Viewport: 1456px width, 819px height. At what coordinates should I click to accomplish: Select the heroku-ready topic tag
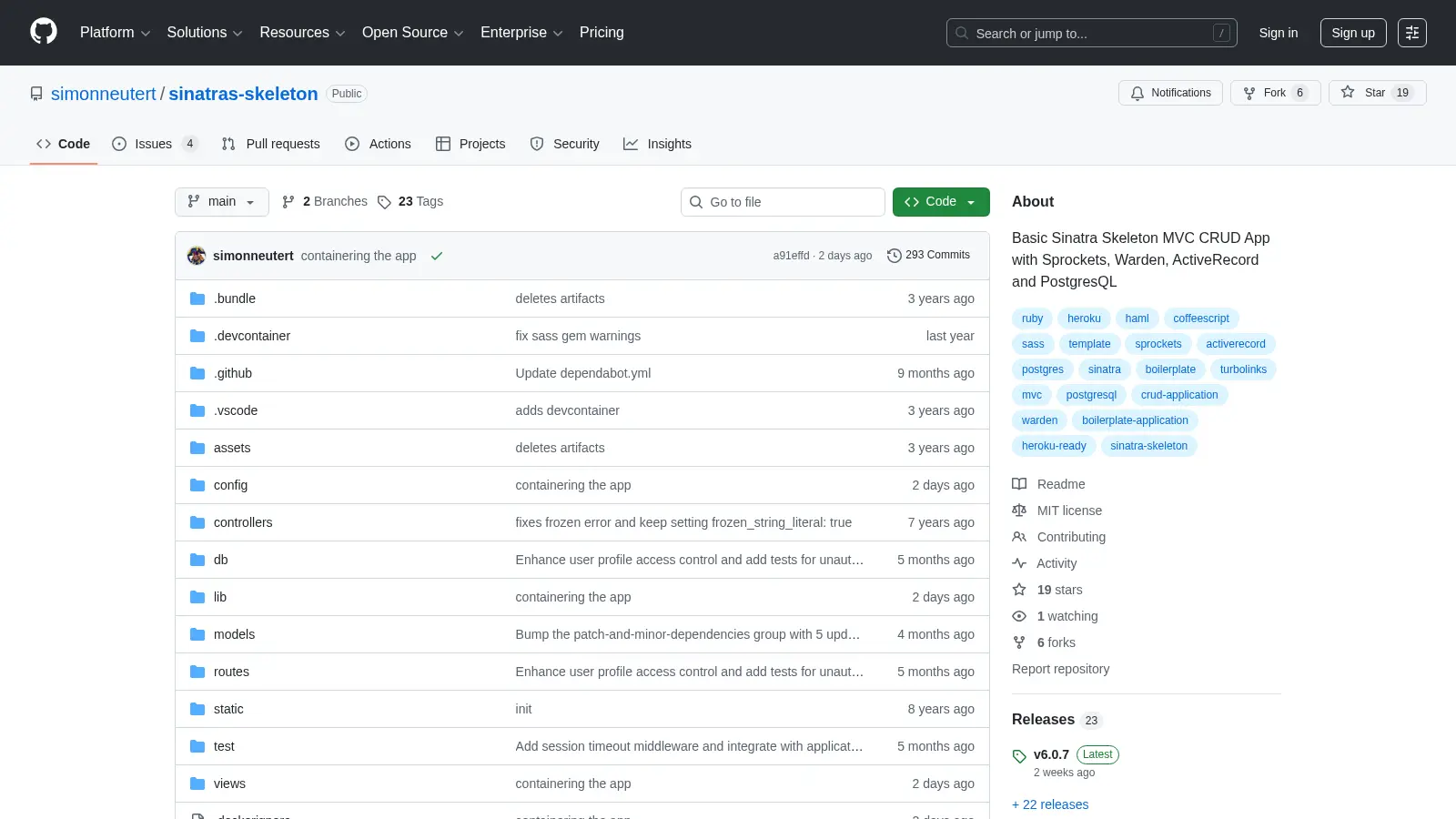[x=1054, y=446]
